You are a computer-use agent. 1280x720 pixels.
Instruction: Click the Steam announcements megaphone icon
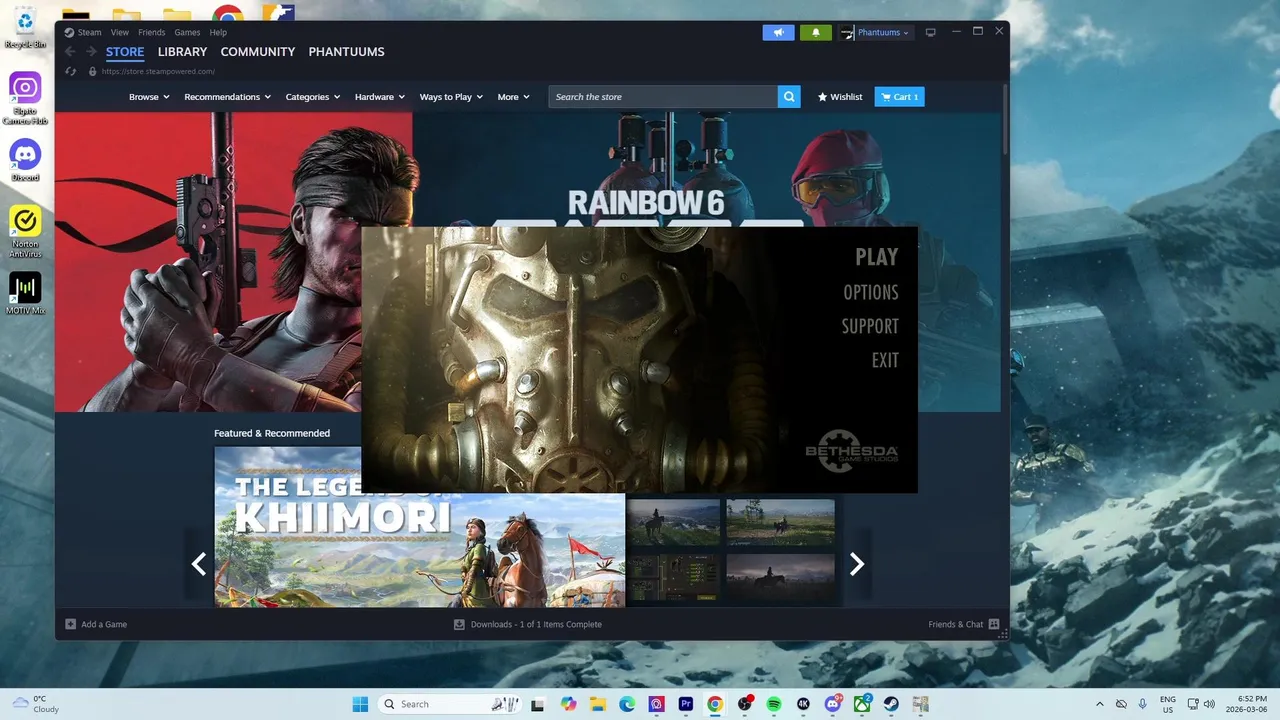click(778, 32)
